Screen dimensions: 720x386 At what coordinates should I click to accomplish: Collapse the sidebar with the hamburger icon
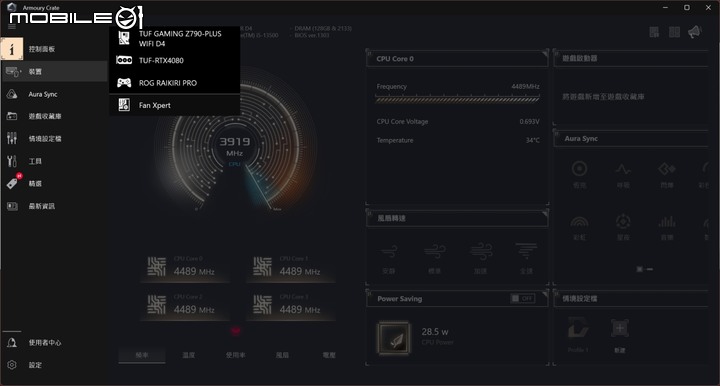pyautogui.click(x=12, y=27)
